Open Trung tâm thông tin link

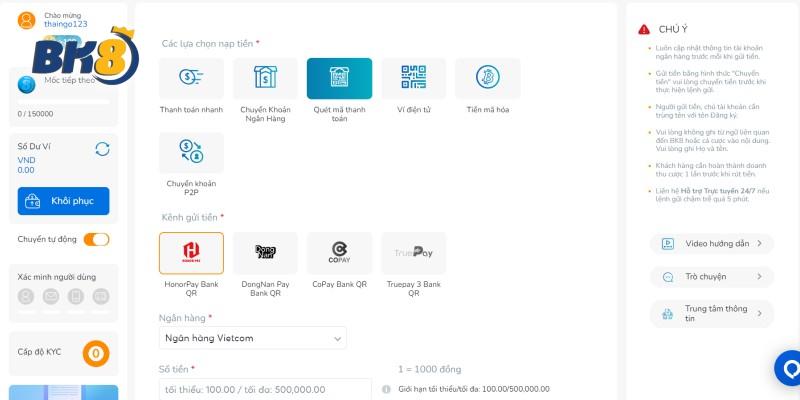click(x=712, y=313)
